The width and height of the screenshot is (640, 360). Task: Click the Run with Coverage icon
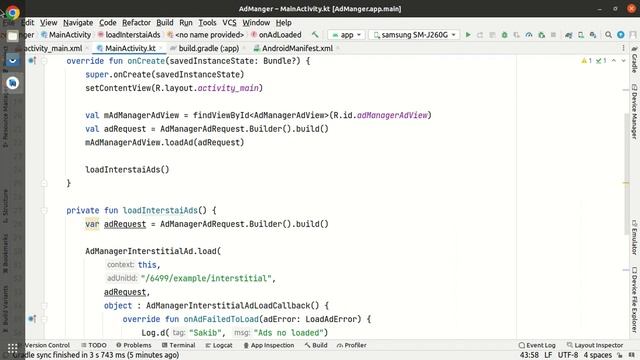point(517,35)
